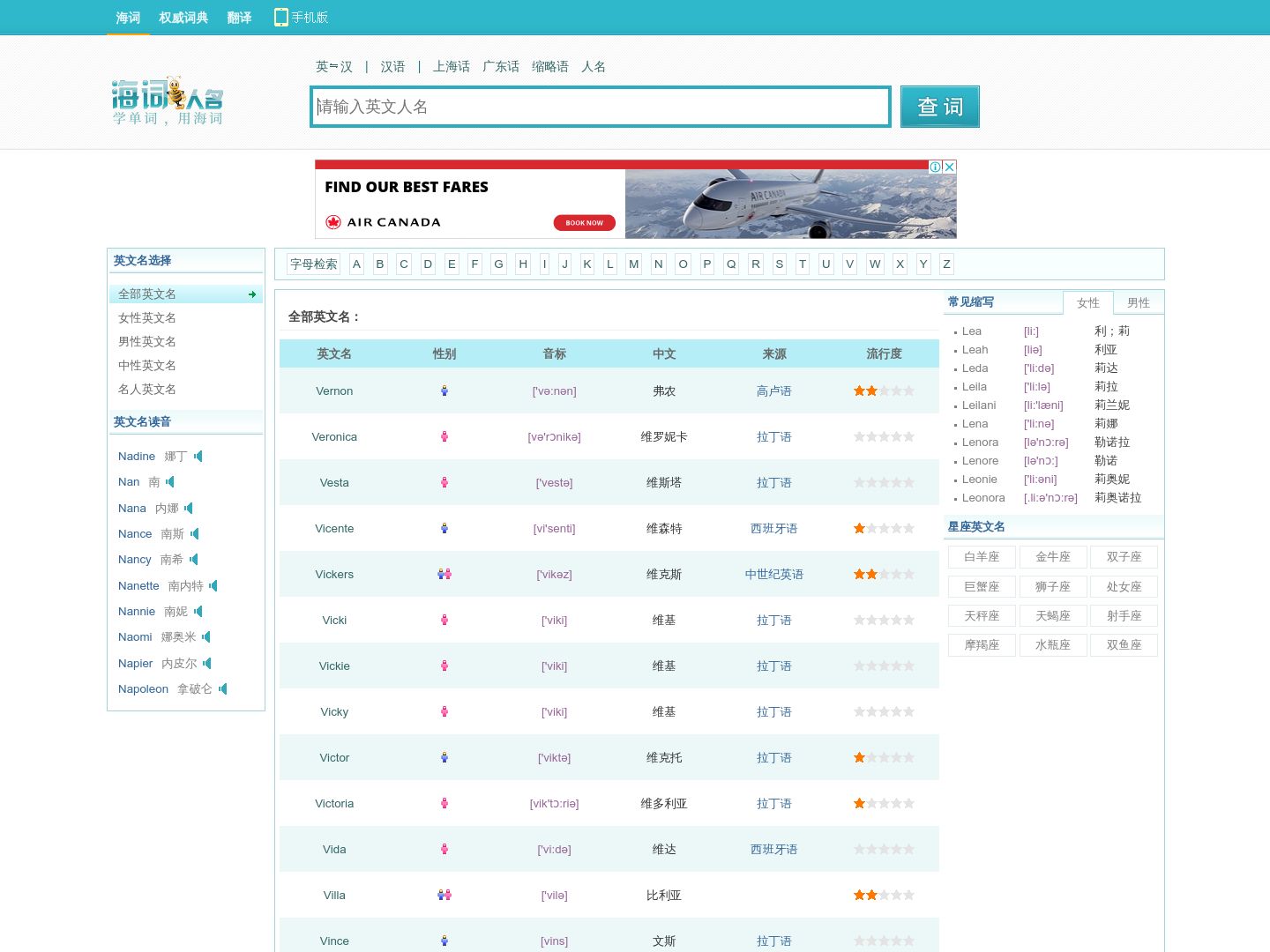Play pronunciation audio for Nancy
The width and height of the screenshot is (1270, 952).
click(x=194, y=559)
